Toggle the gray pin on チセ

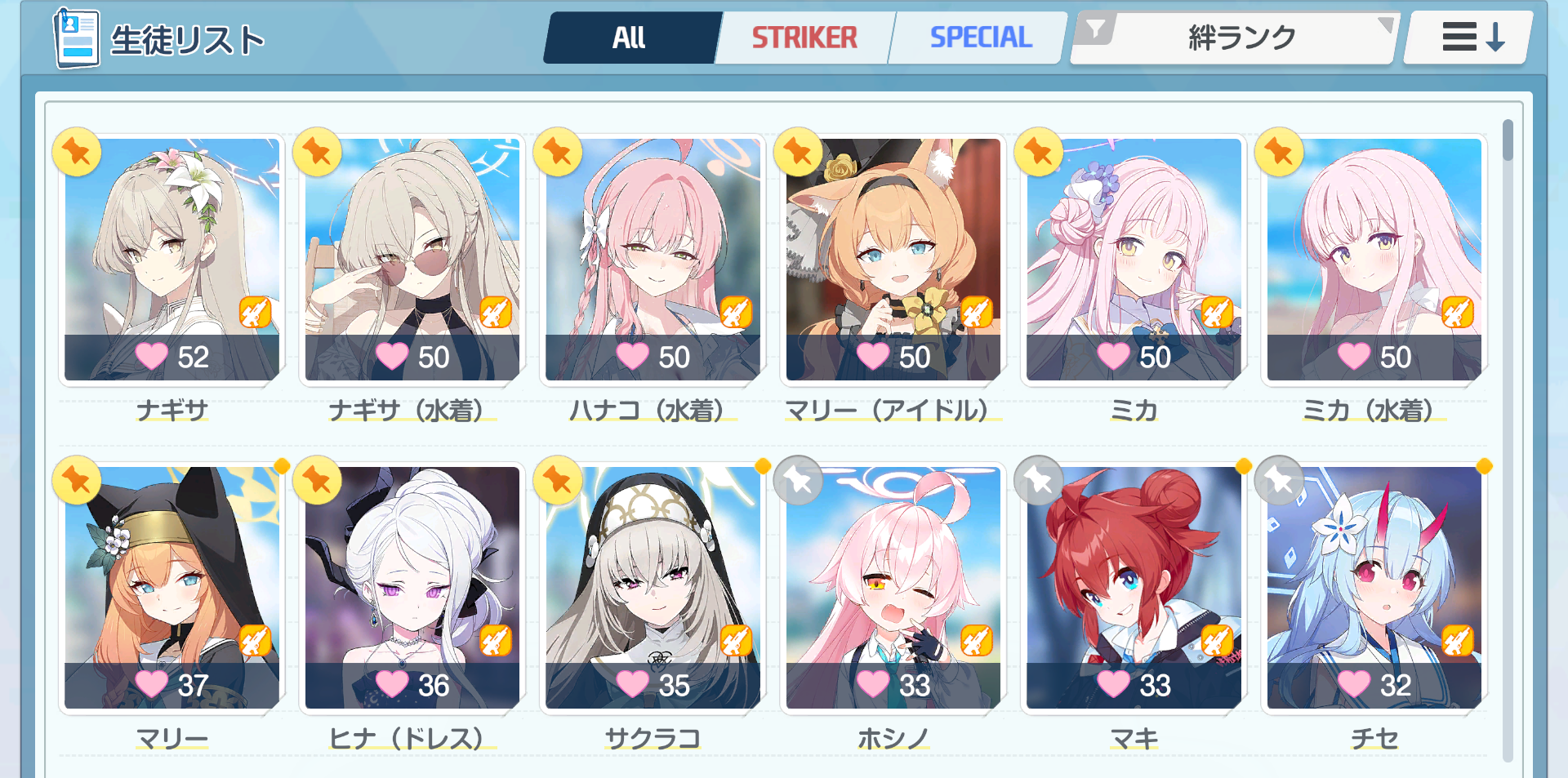pyautogui.click(x=1279, y=480)
